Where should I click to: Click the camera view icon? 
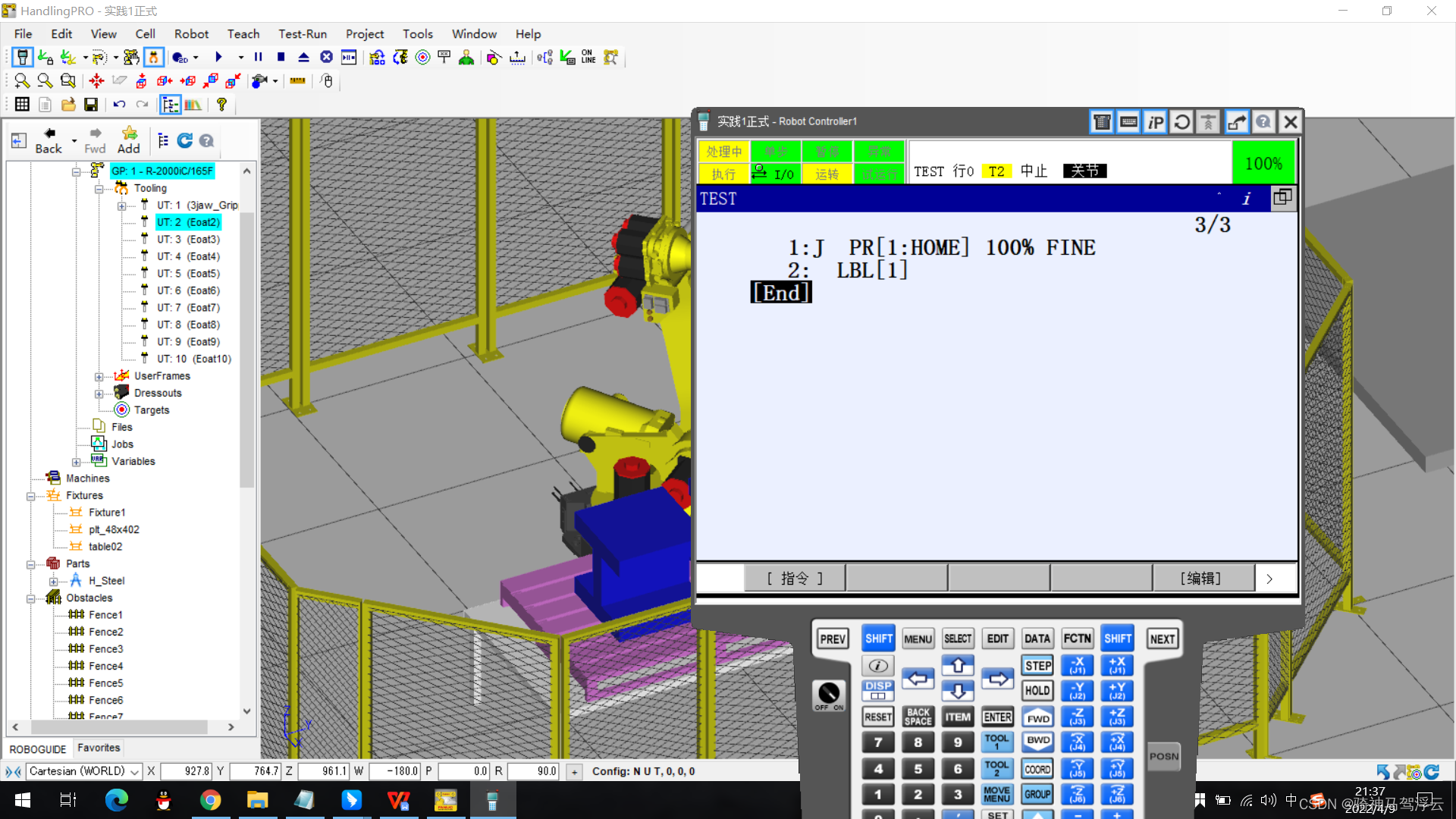(x=259, y=81)
